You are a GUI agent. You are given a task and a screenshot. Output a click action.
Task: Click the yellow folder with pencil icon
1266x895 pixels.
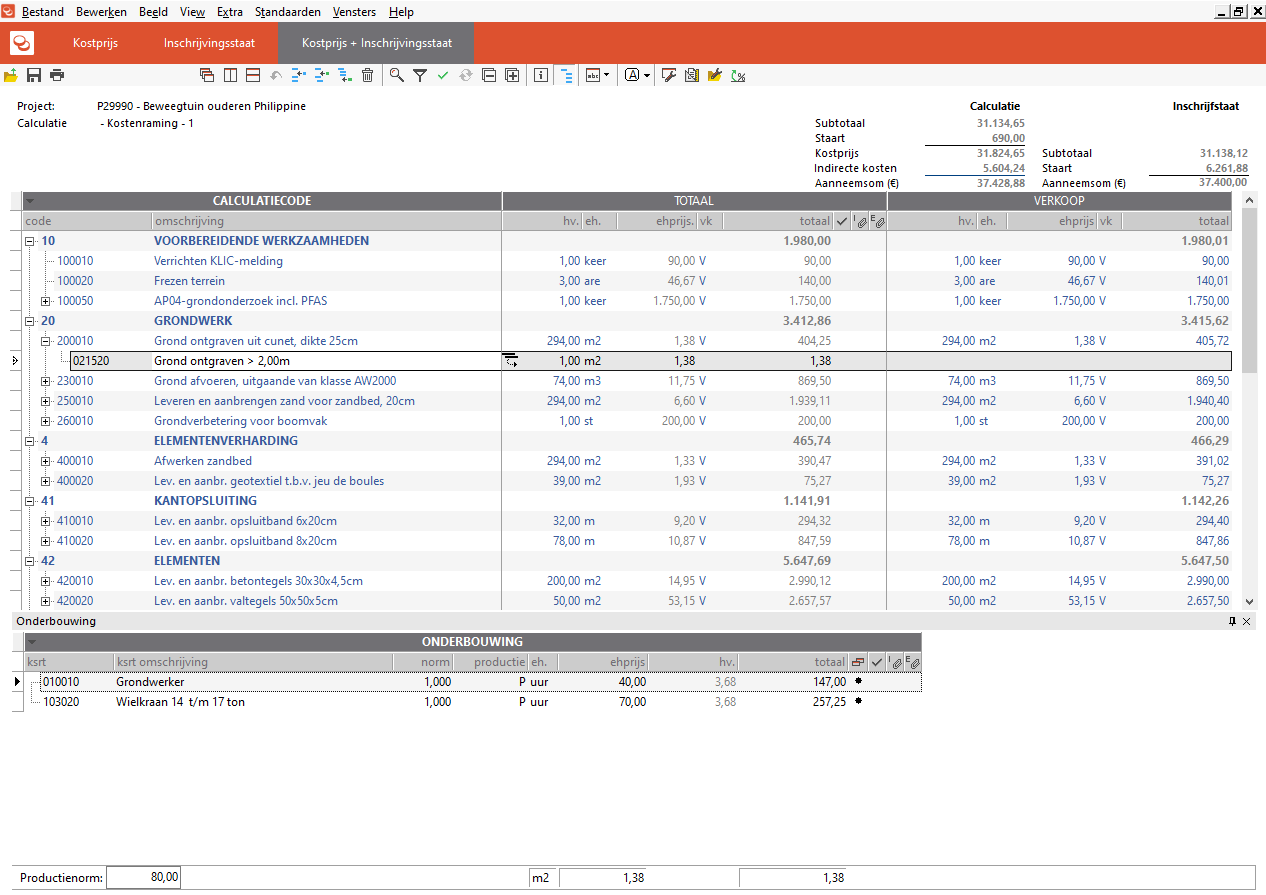coord(714,75)
